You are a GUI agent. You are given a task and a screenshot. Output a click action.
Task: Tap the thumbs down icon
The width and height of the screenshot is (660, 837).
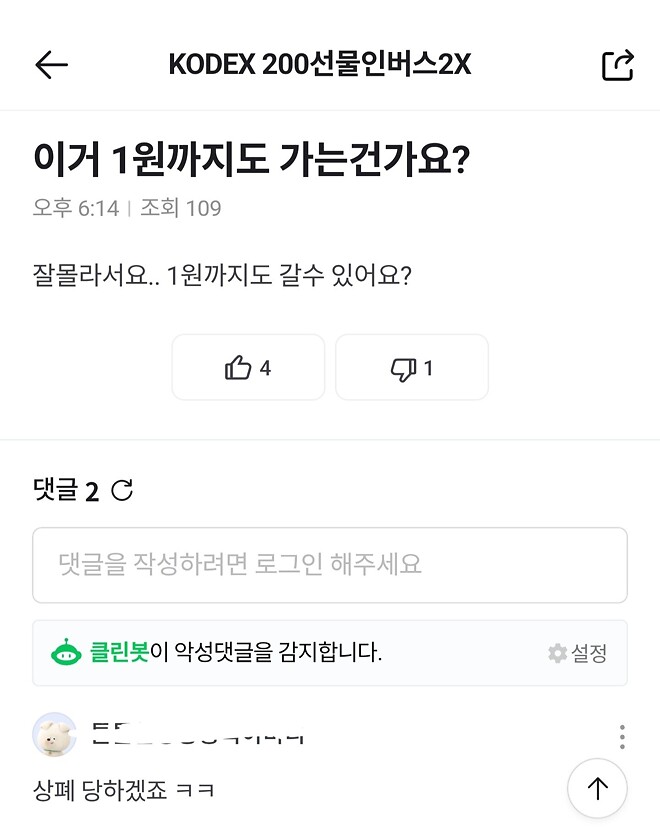point(401,367)
